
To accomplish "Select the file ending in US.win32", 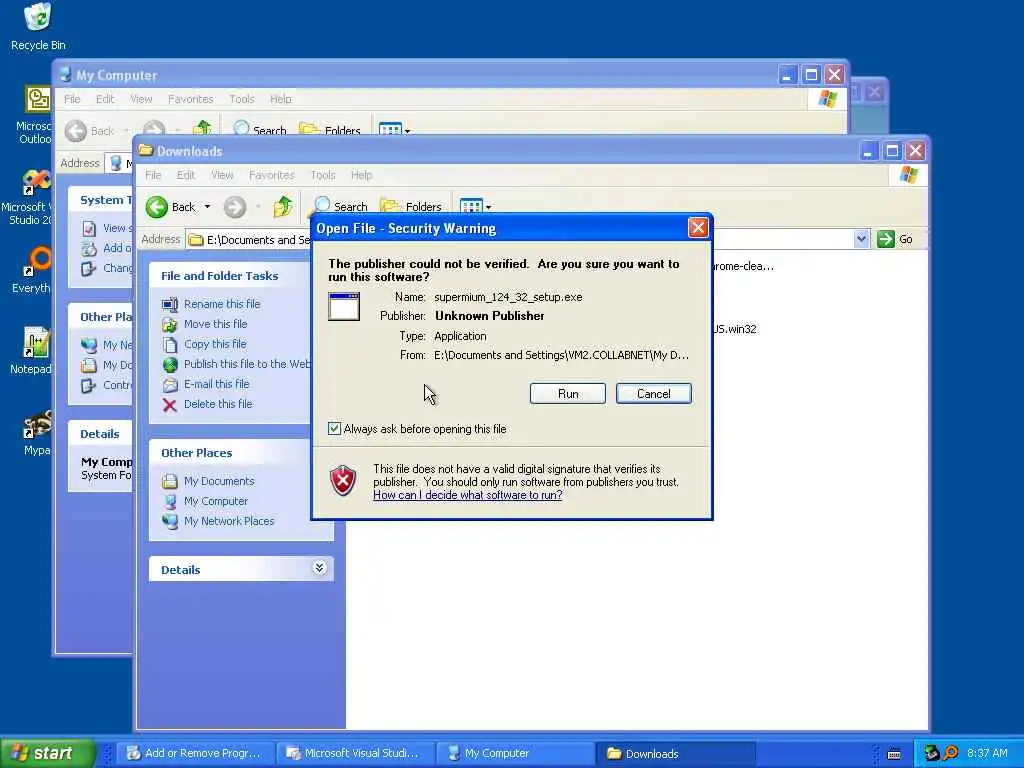I will coord(735,329).
